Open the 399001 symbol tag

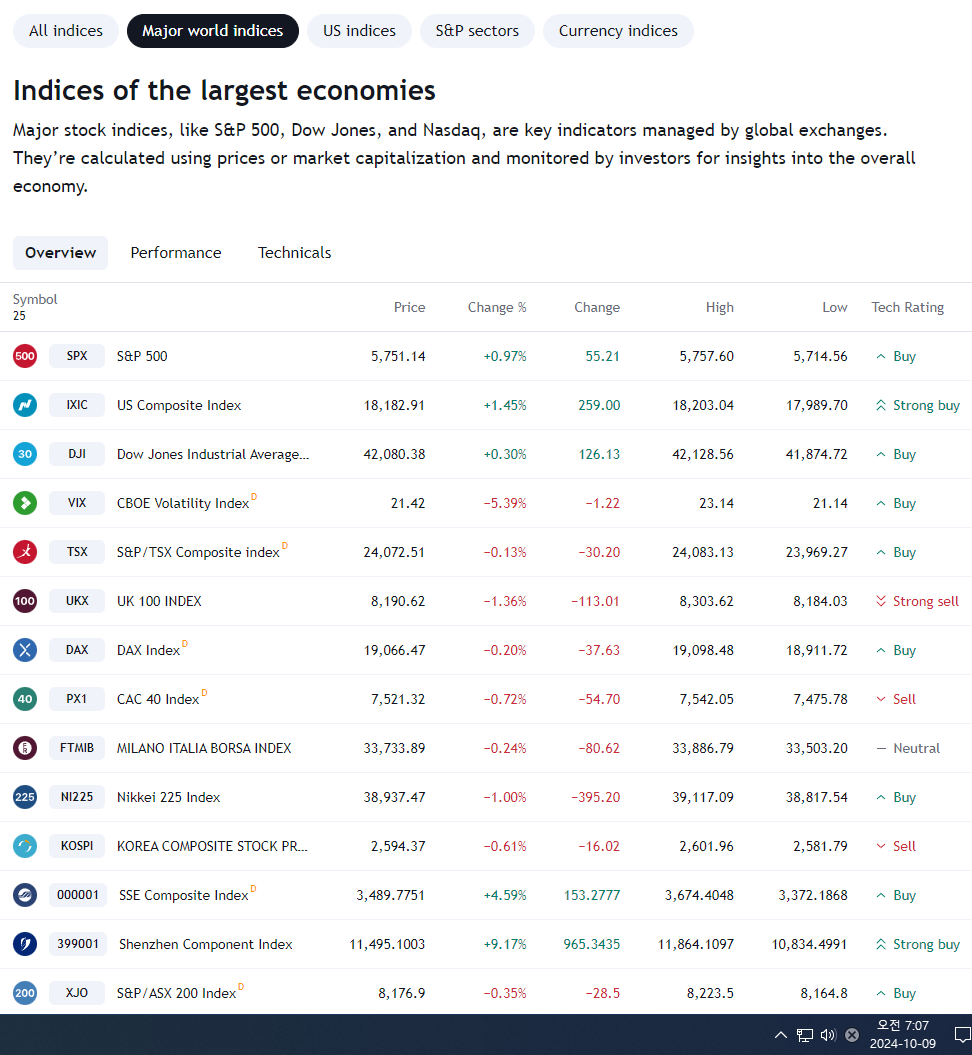77,944
